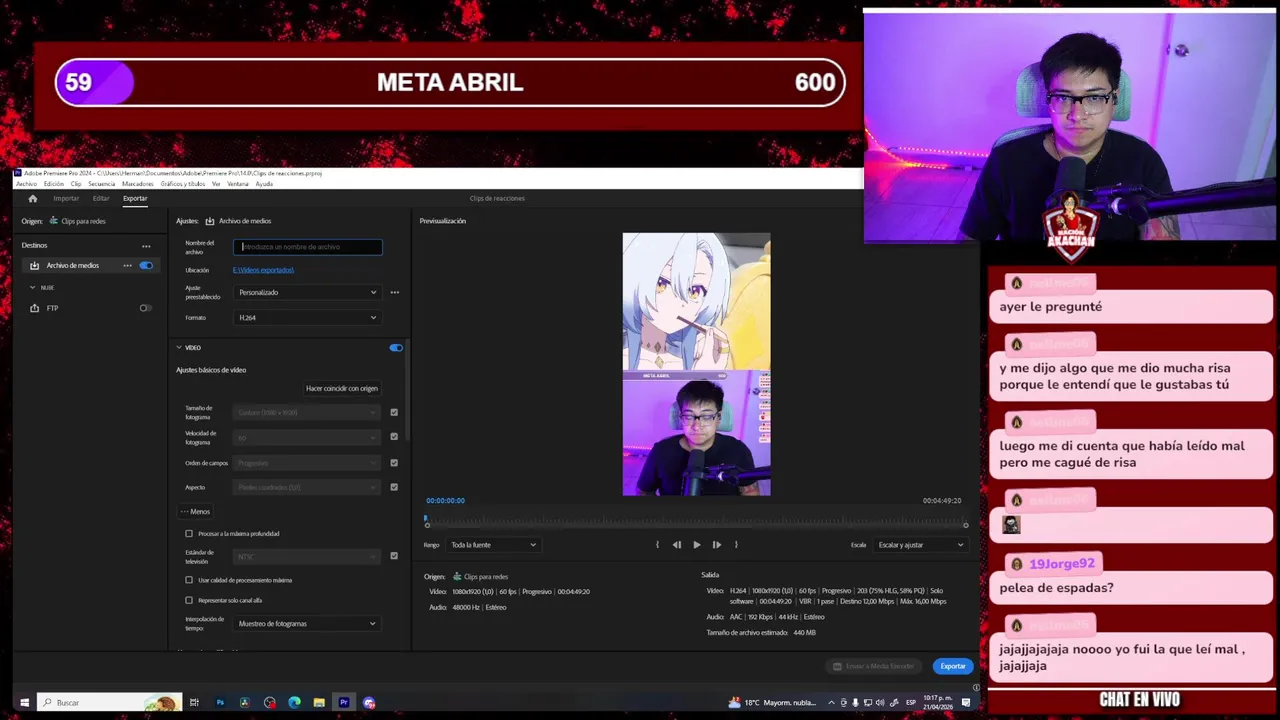
Task: Play the export preview
Action: (697, 545)
